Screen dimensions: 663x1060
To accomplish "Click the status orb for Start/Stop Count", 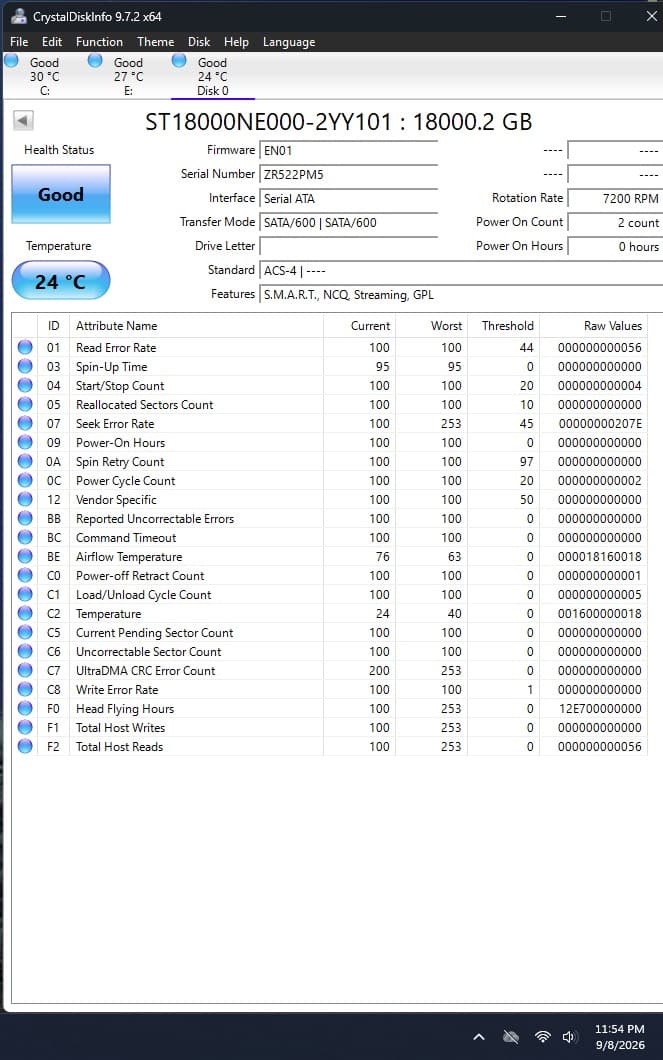I will tap(25, 385).
